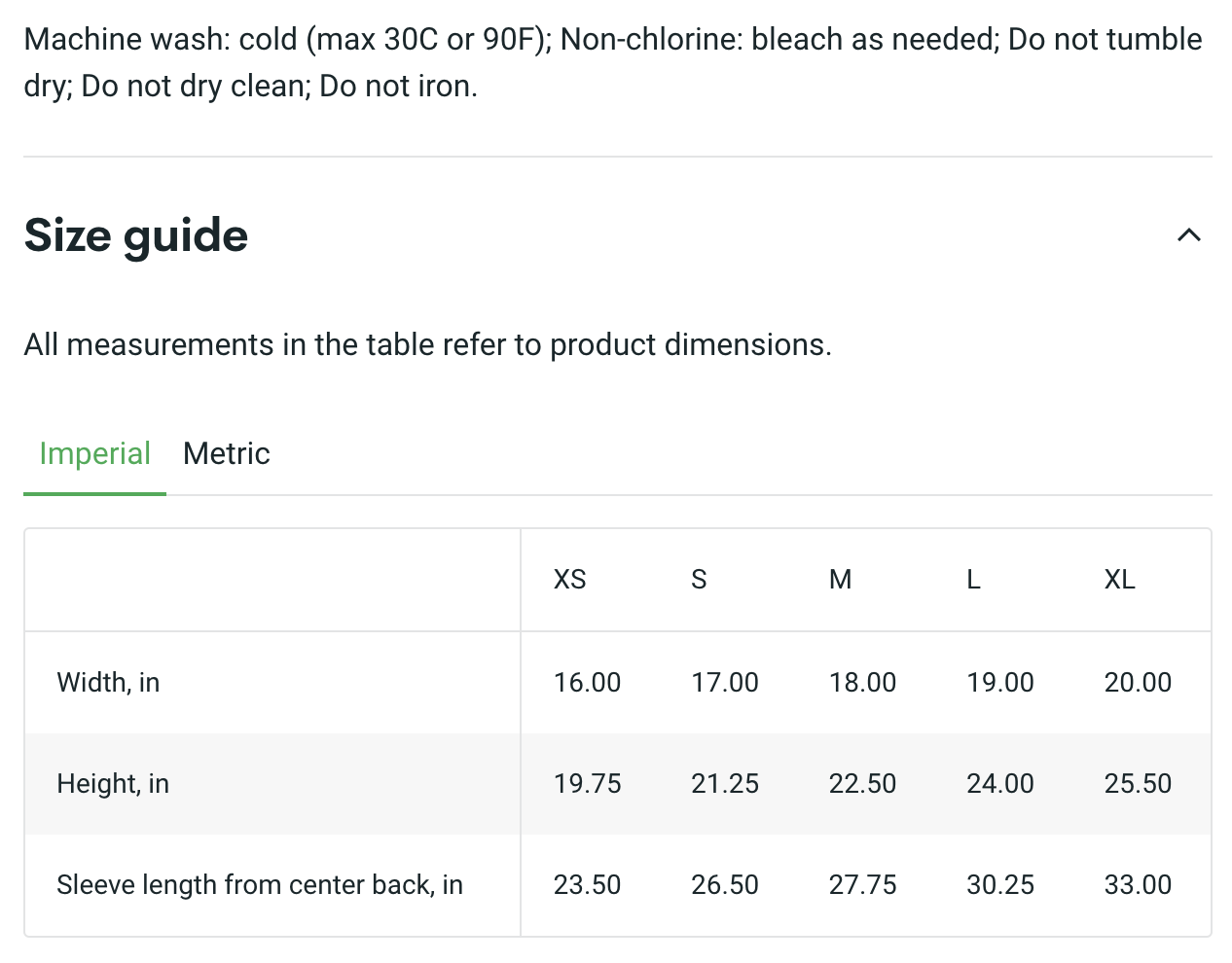Click the S sleeve length value 26.50
Image resolution: width=1232 pixels, height=963 pixels.
pyautogui.click(x=724, y=885)
